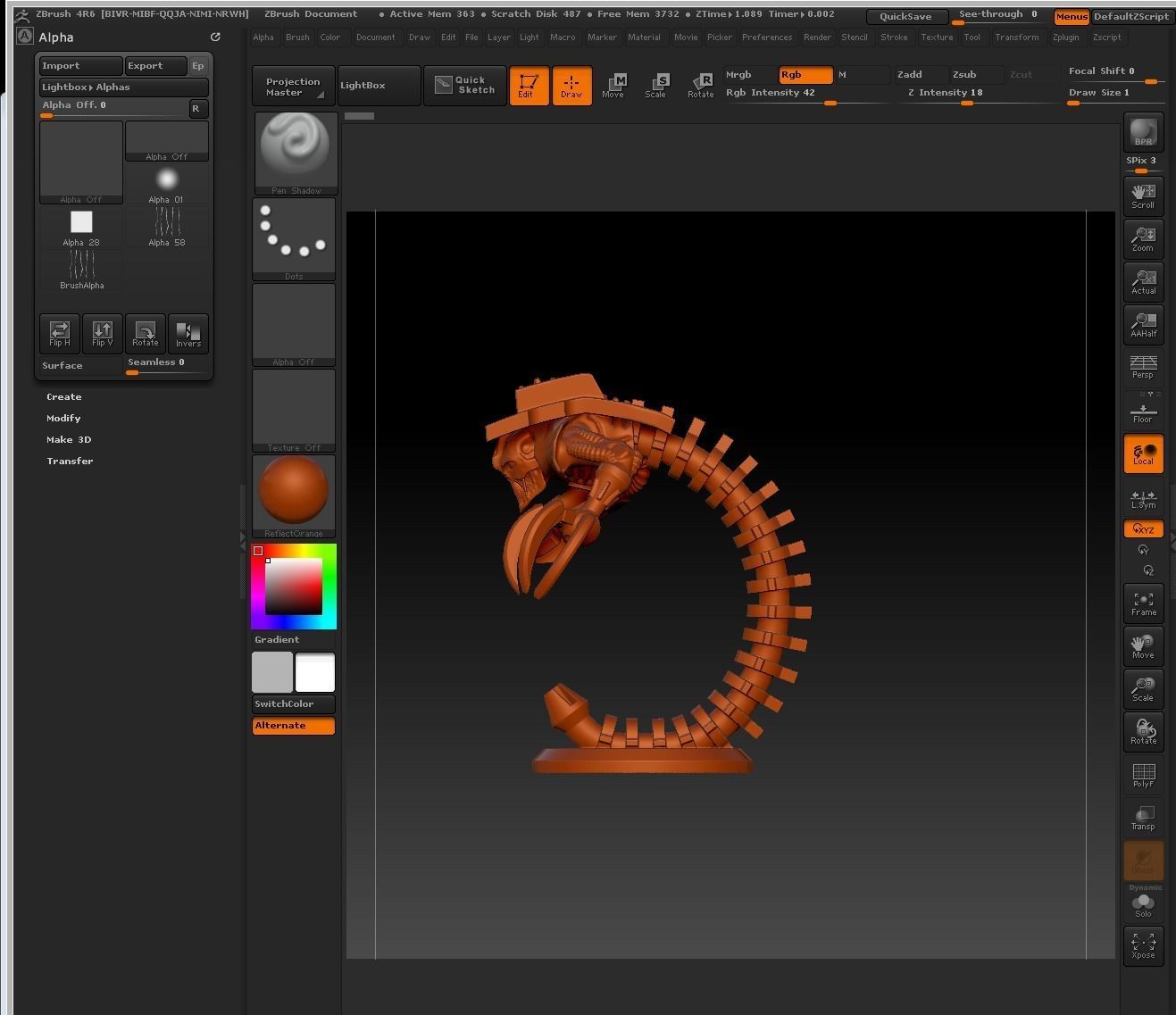Open the Brush menu

[297, 37]
